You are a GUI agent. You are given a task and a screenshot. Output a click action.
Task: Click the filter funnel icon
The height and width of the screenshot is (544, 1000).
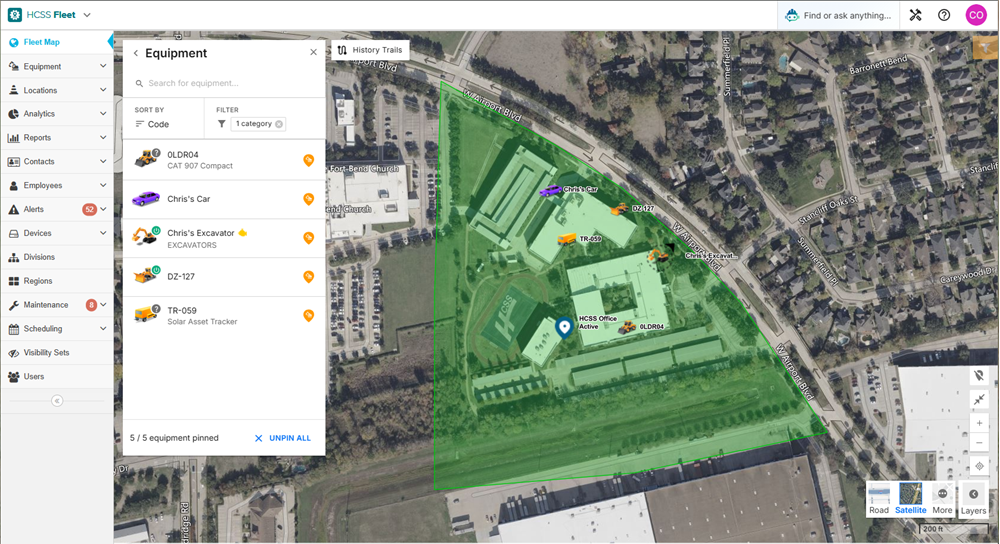[x=221, y=124]
